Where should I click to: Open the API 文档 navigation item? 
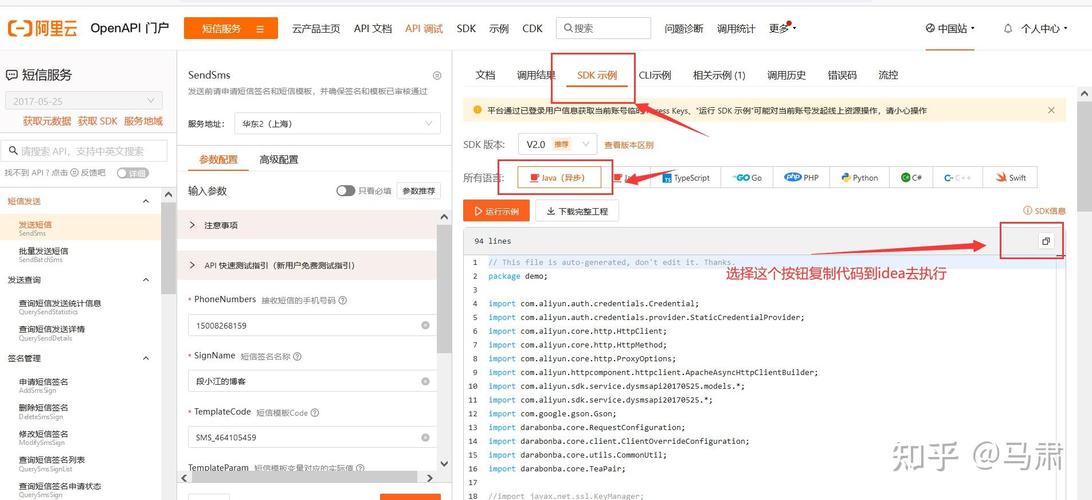[373, 29]
